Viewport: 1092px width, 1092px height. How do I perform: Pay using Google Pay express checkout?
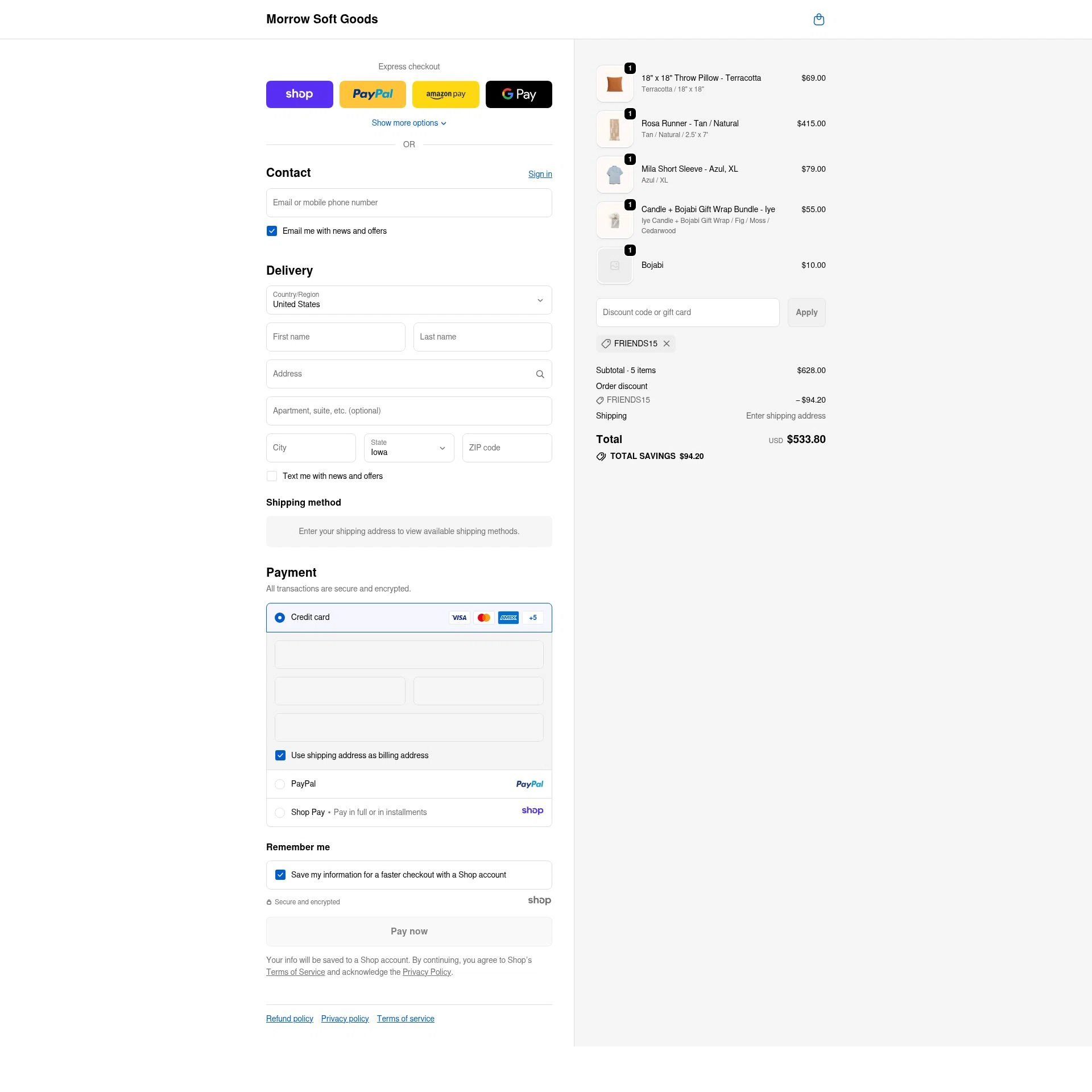point(519,94)
